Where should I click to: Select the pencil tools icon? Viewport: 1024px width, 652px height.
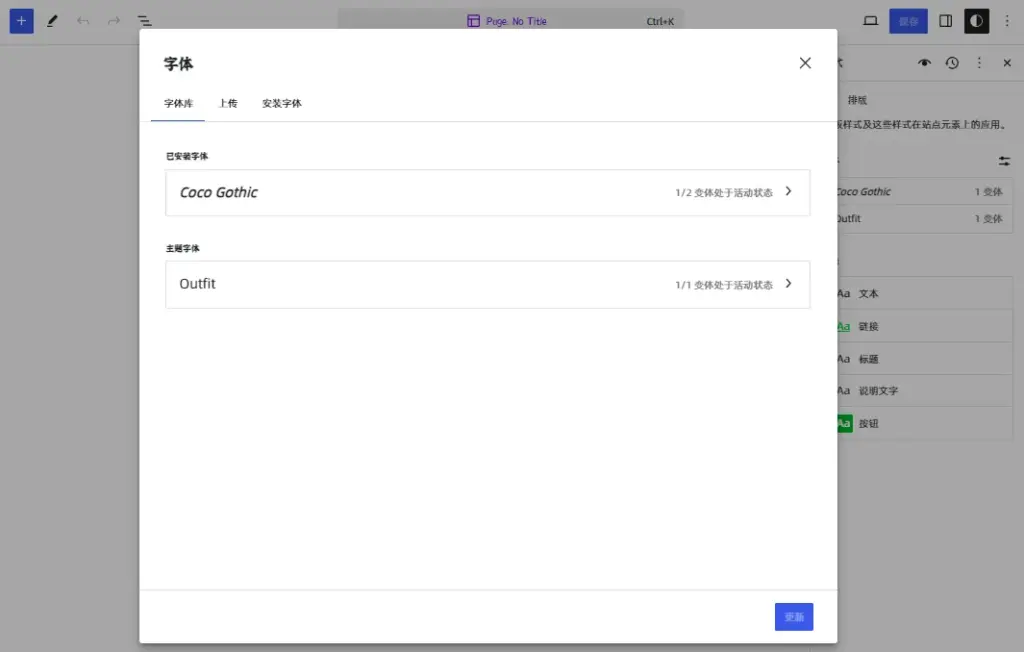(x=52, y=21)
